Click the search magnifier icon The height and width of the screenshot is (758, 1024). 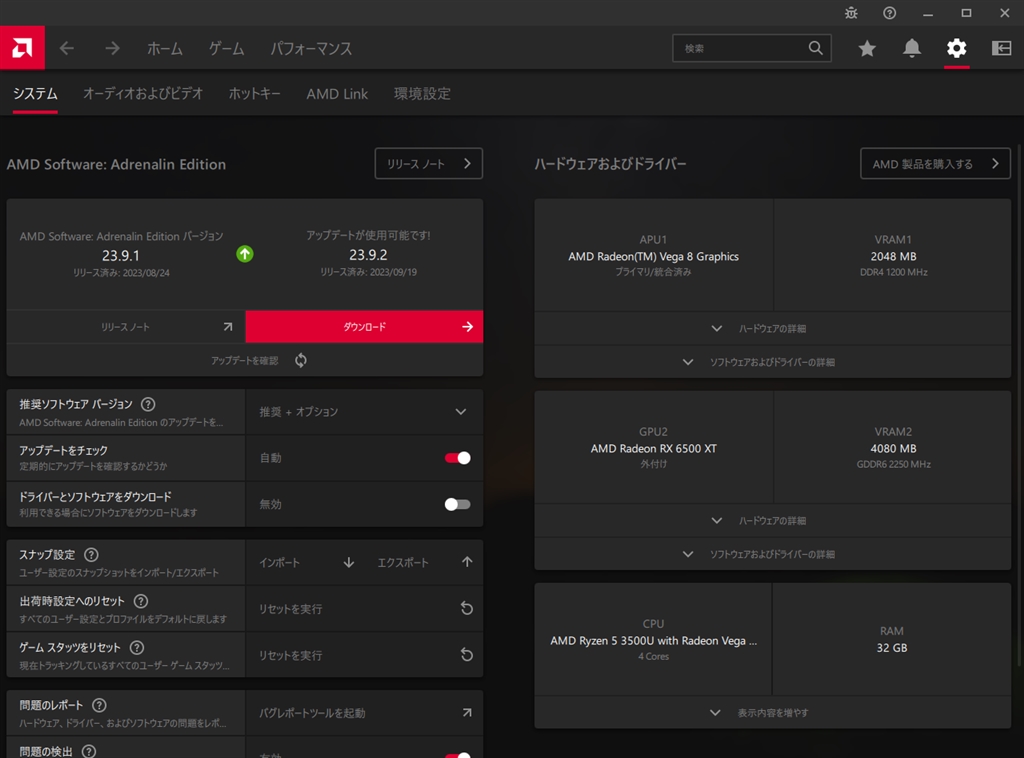(x=815, y=48)
